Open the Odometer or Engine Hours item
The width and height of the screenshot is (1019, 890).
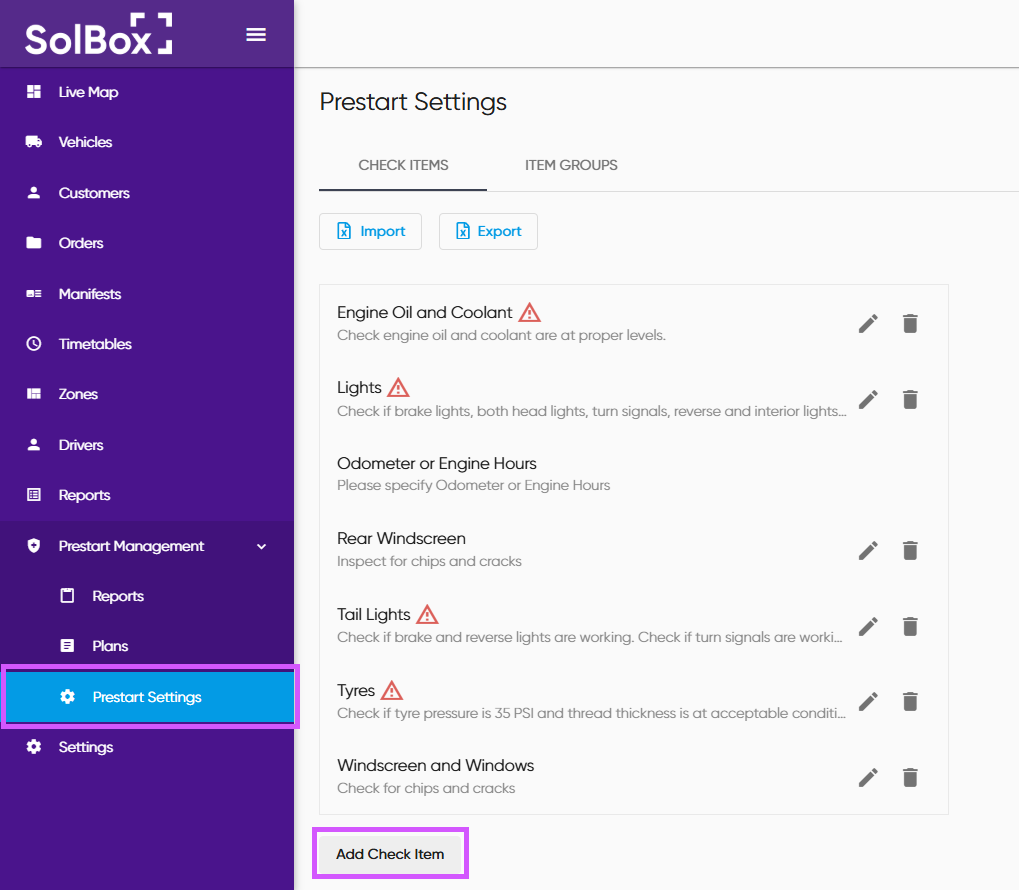pyautogui.click(x=437, y=464)
